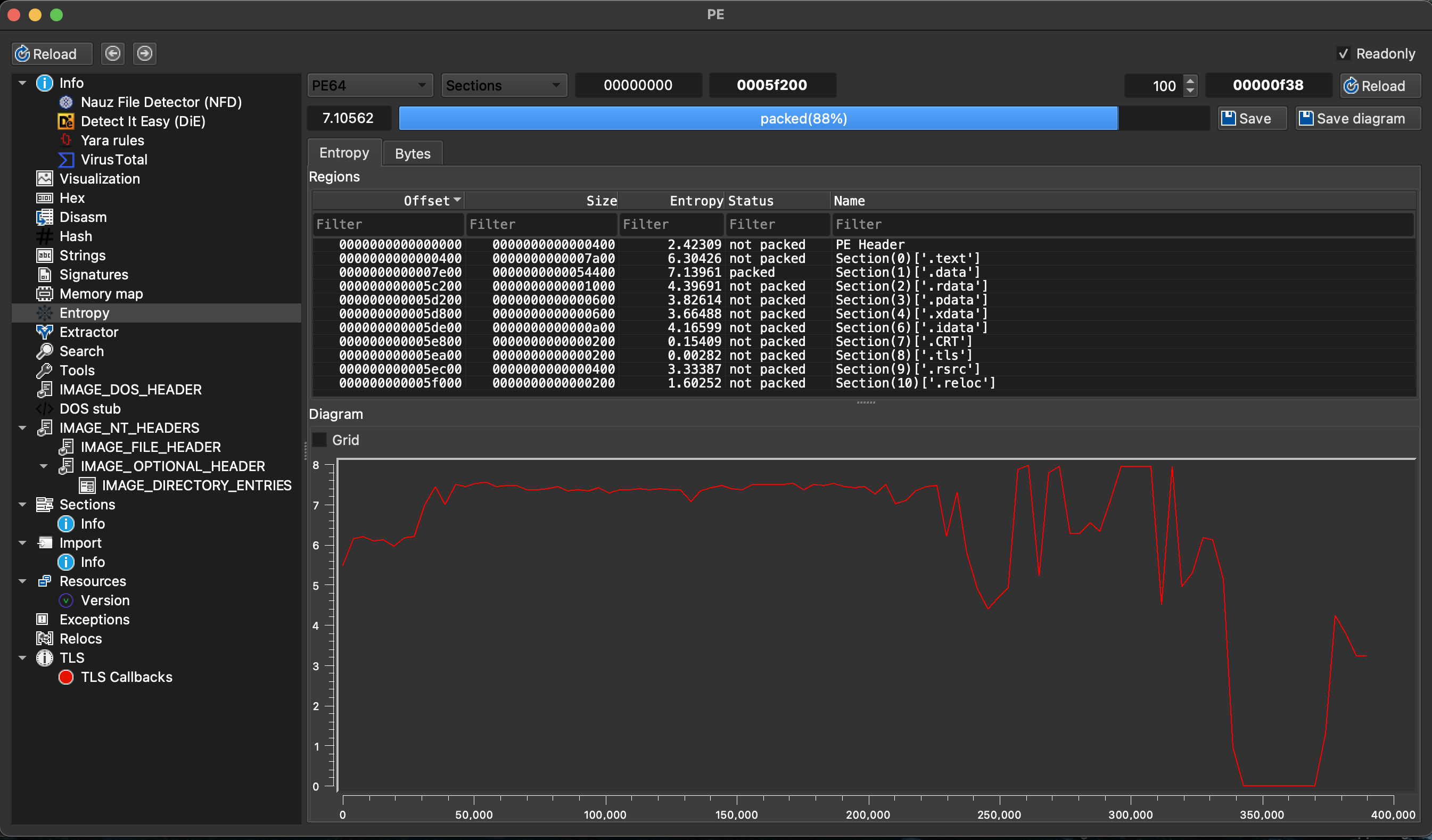Click the packed(88%) progress bar
This screenshot has width=1432, height=840.
[803, 118]
